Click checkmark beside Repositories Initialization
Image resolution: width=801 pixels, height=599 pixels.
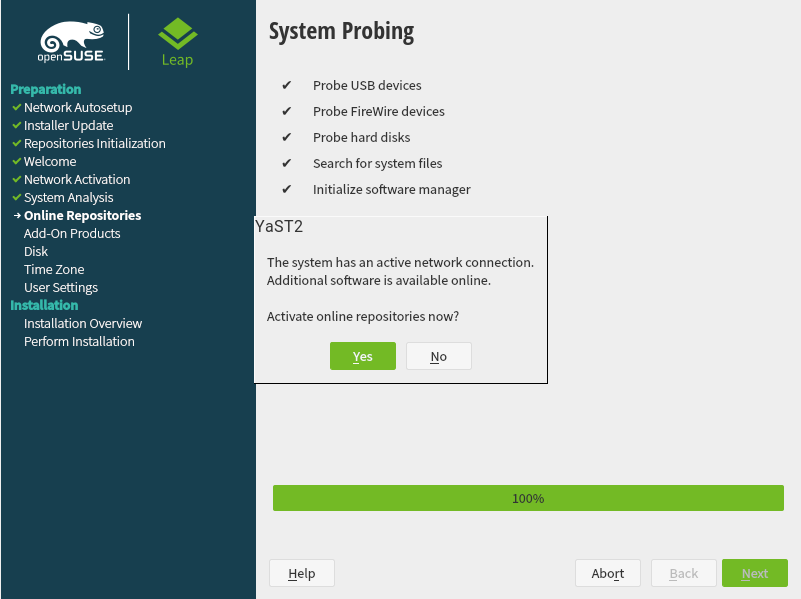pyautogui.click(x=17, y=143)
